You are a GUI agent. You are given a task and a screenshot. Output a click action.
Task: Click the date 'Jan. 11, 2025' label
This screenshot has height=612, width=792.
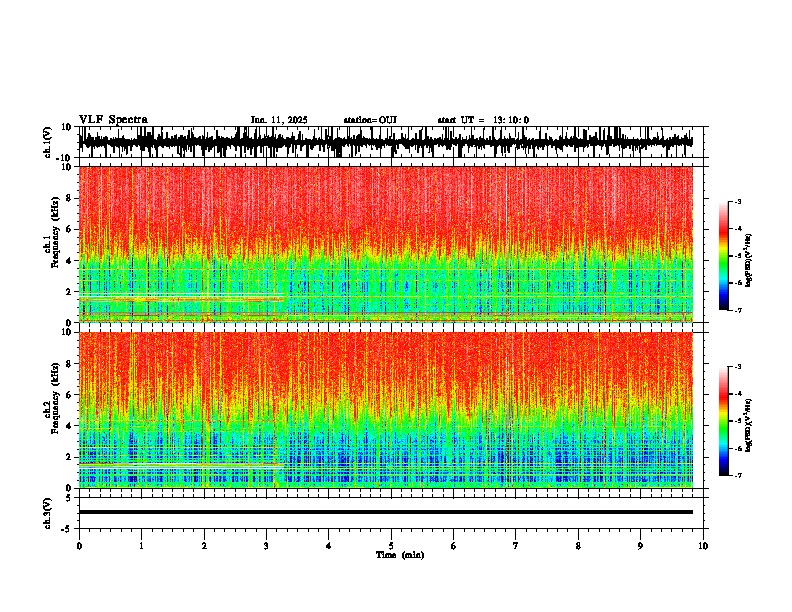click(279, 120)
